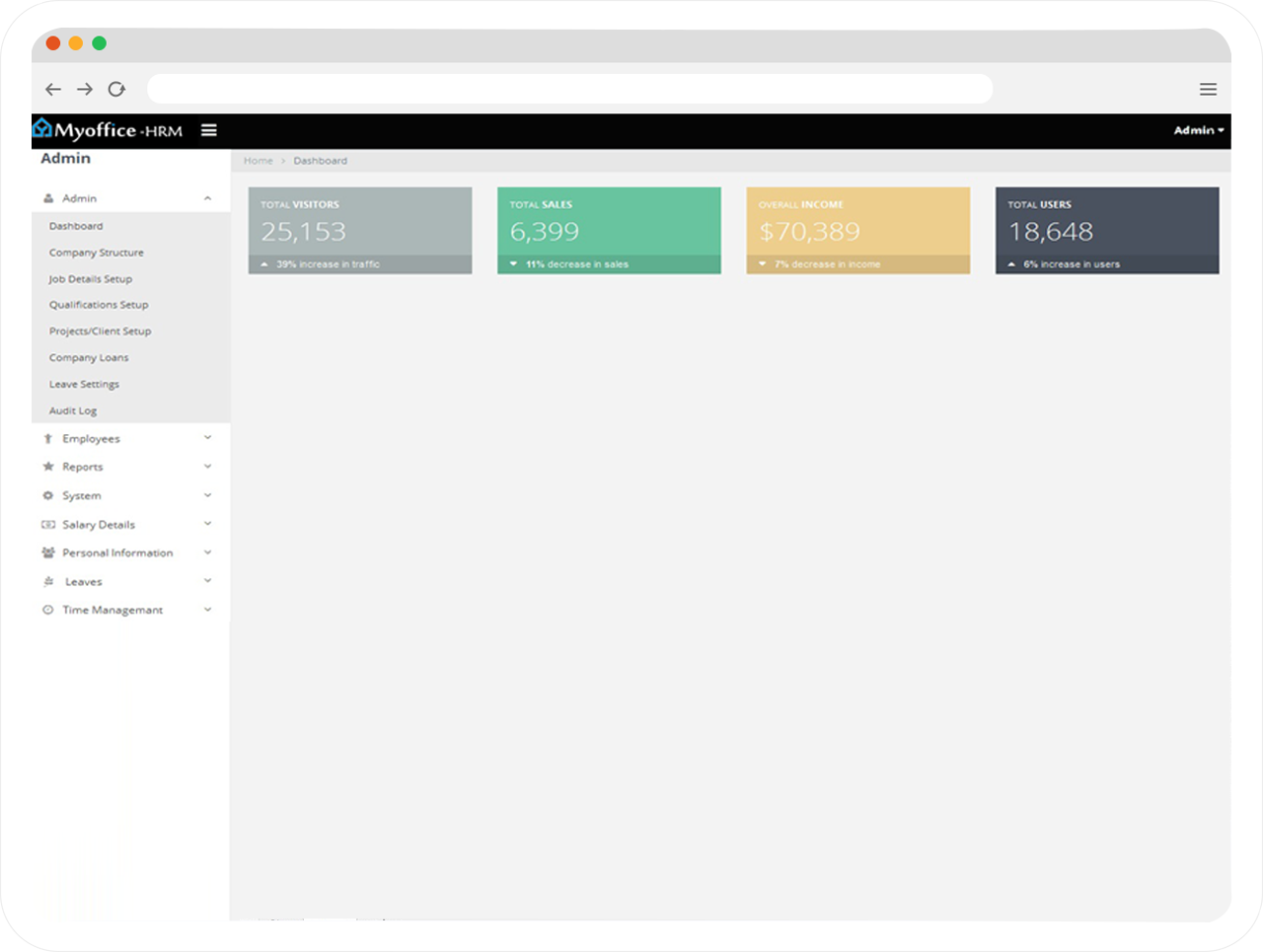Select Leave Settings from Admin submenu
The width and height of the screenshot is (1263, 952).
(x=84, y=385)
